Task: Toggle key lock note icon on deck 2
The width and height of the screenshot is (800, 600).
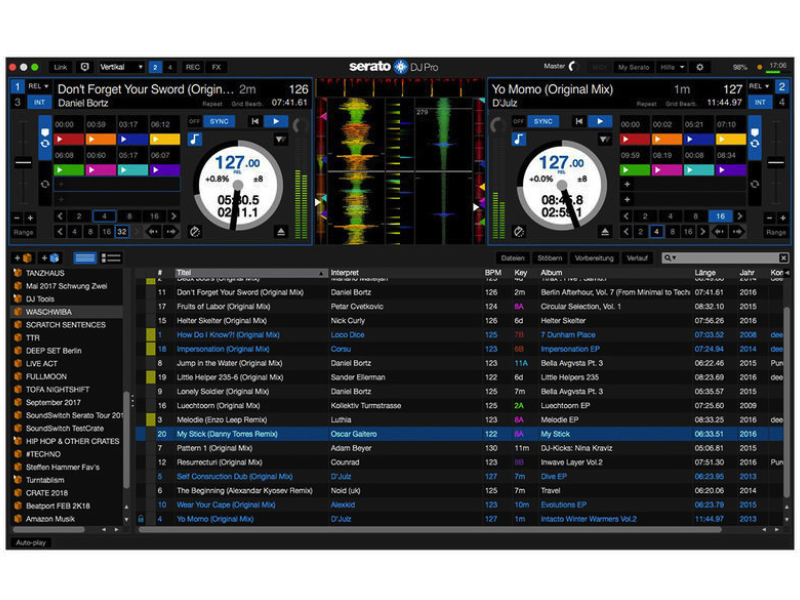Action: [518, 139]
